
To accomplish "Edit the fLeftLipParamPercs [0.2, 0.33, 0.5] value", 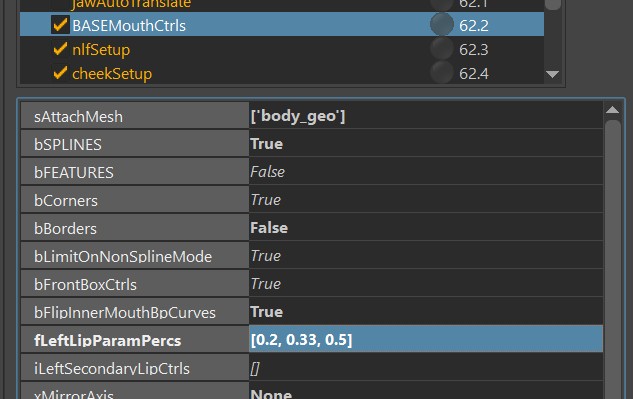I will click(426, 340).
